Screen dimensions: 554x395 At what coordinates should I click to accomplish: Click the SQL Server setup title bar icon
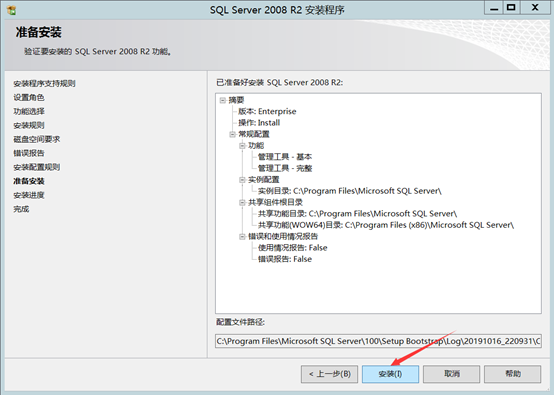pyautogui.click(x=11, y=10)
